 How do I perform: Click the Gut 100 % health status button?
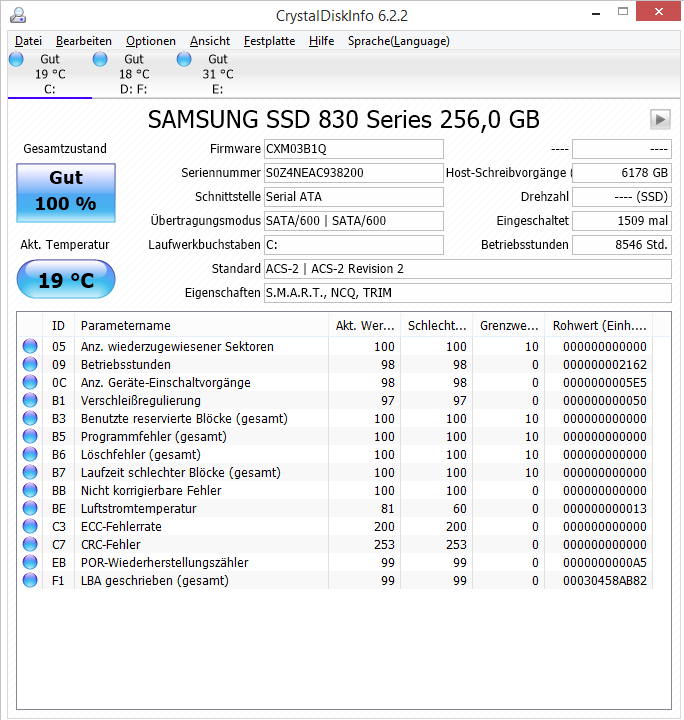(x=66, y=193)
